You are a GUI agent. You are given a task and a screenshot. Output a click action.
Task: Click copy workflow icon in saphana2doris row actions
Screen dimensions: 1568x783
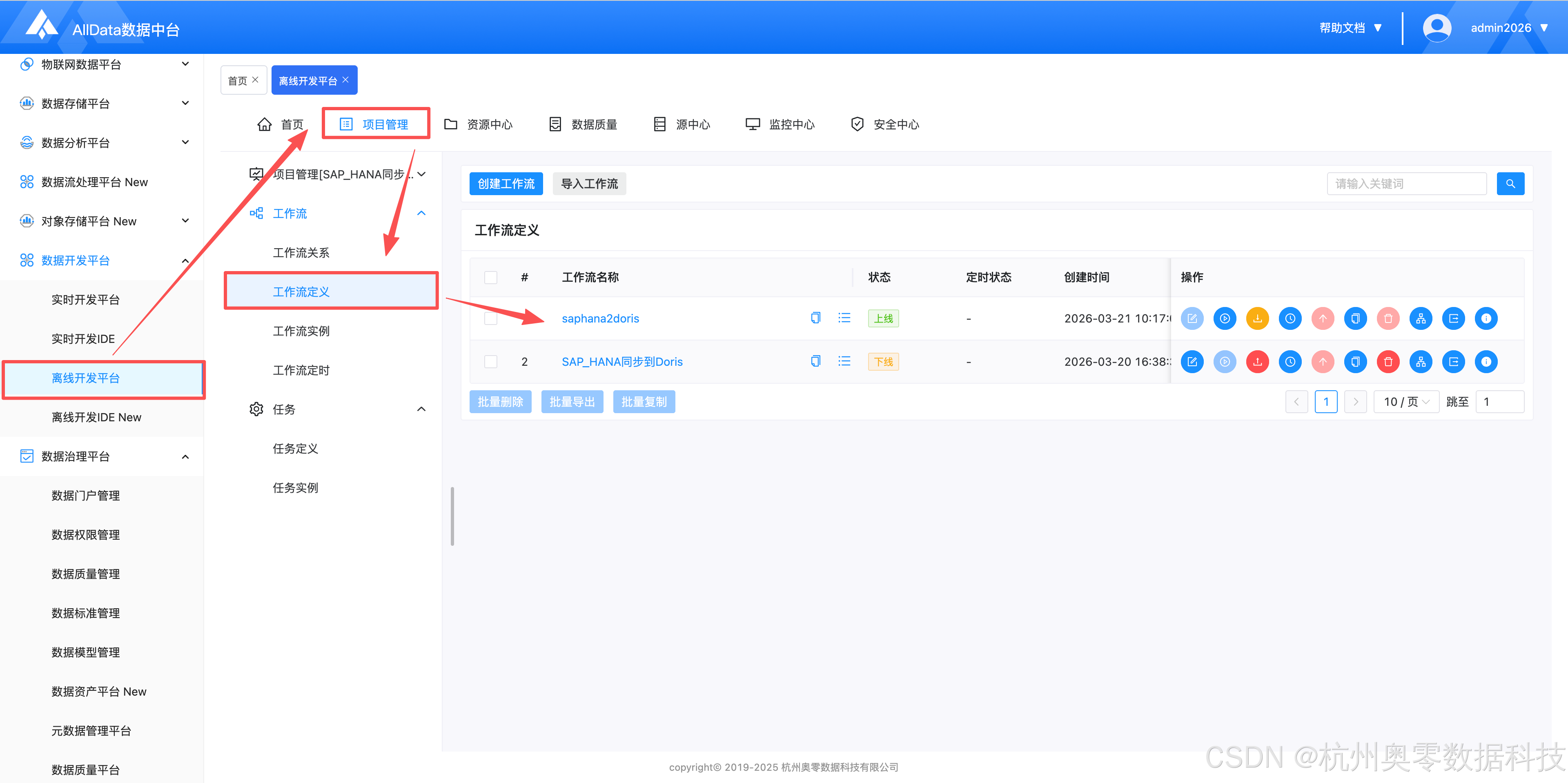pos(1355,318)
